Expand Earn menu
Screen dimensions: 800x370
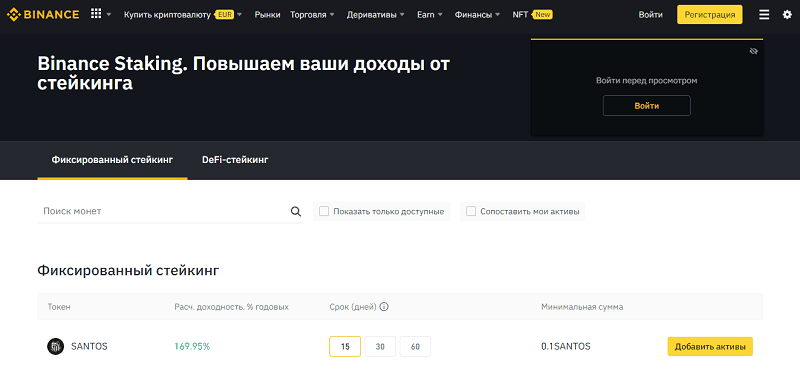click(430, 15)
